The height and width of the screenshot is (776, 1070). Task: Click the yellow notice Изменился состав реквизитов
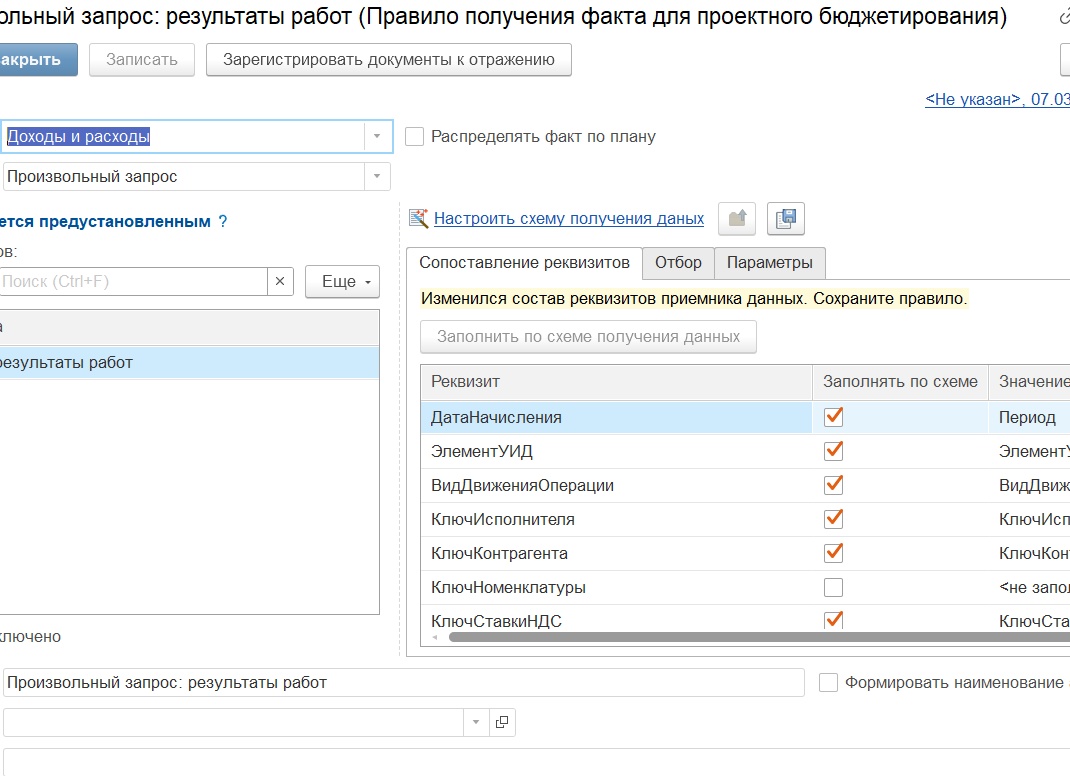click(x=694, y=299)
